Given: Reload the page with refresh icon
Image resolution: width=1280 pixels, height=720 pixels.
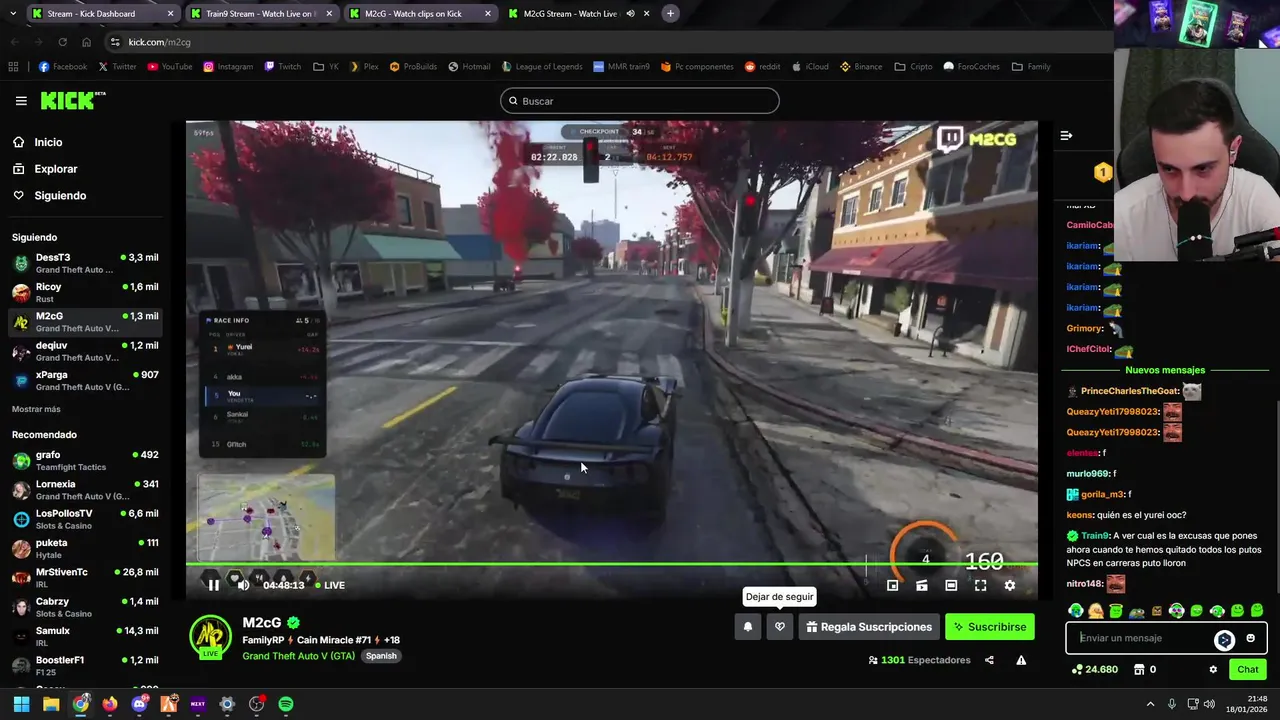Looking at the screenshot, I should tap(62, 42).
